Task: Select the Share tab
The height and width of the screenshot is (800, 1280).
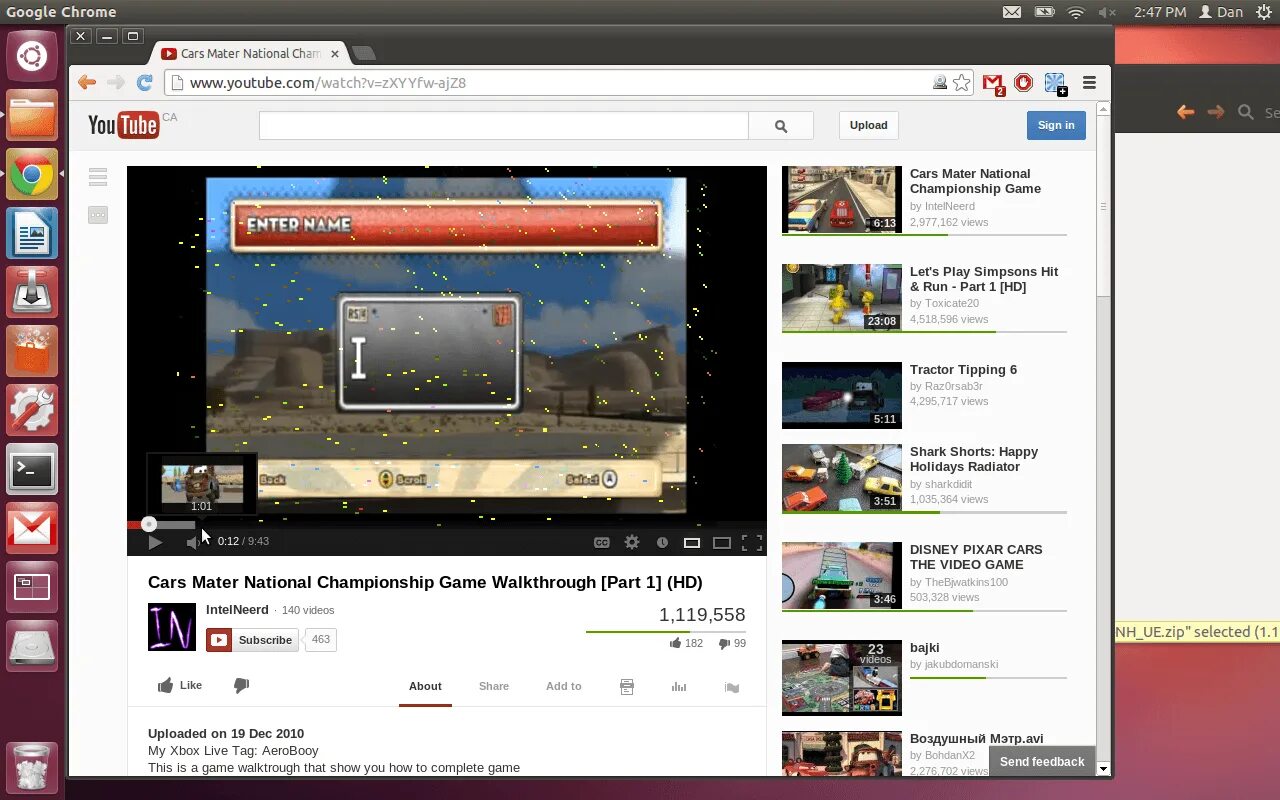Action: tap(494, 686)
